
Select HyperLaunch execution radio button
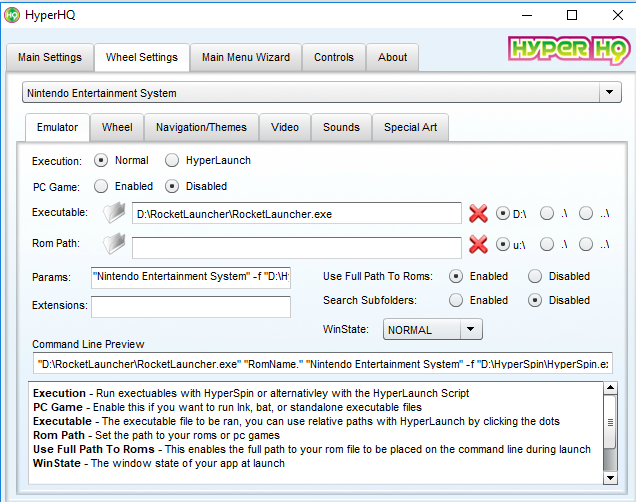[172, 160]
